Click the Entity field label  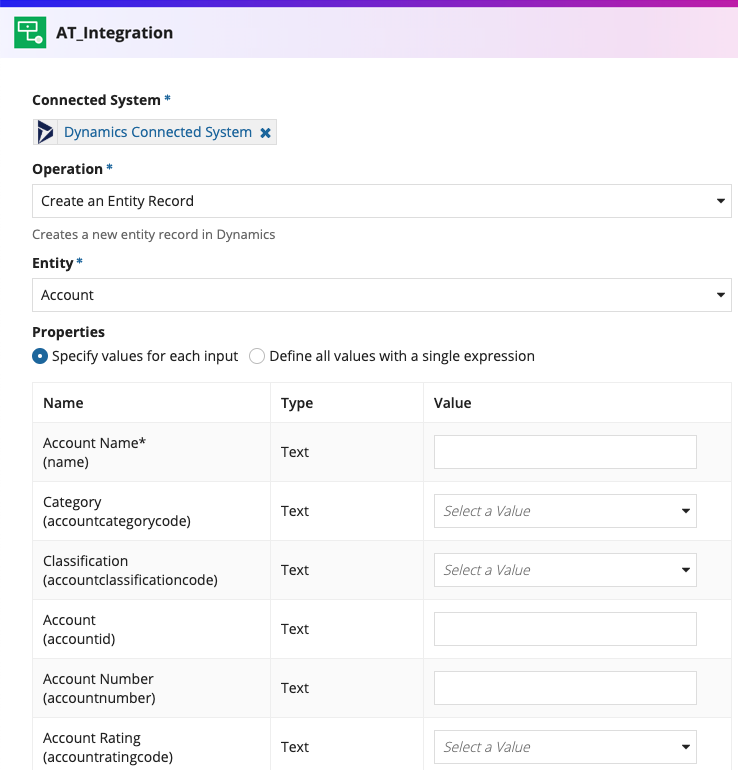tap(53, 263)
